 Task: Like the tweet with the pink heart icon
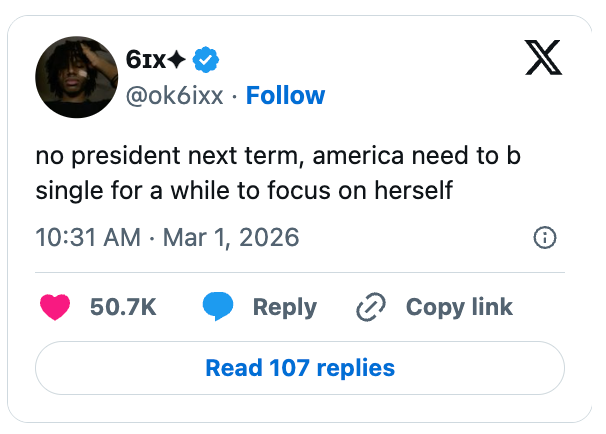pos(54,307)
